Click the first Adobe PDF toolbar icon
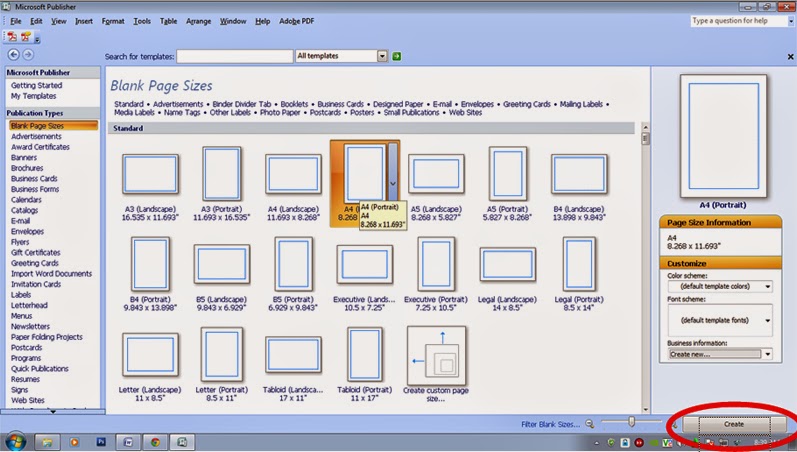 click(x=12, y=37)
